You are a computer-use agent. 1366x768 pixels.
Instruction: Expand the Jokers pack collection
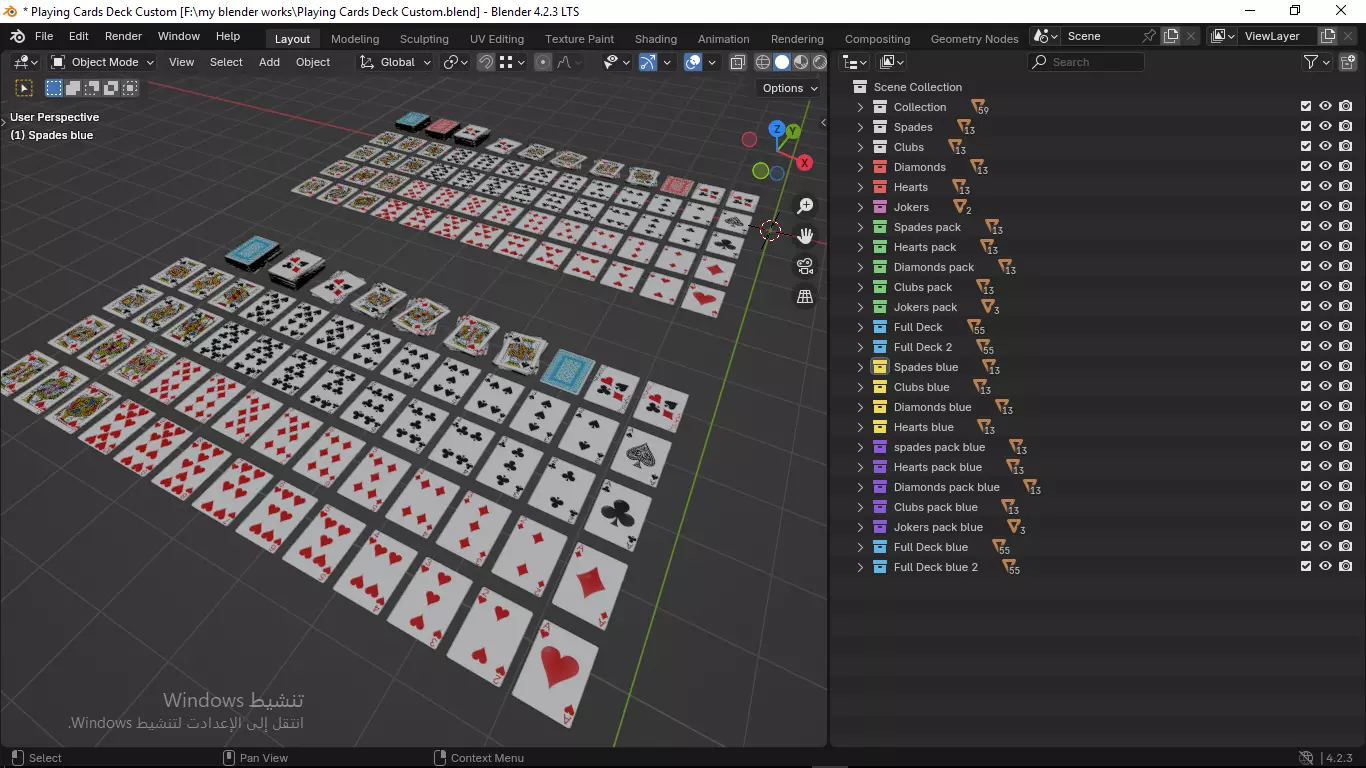pos(860,307)
